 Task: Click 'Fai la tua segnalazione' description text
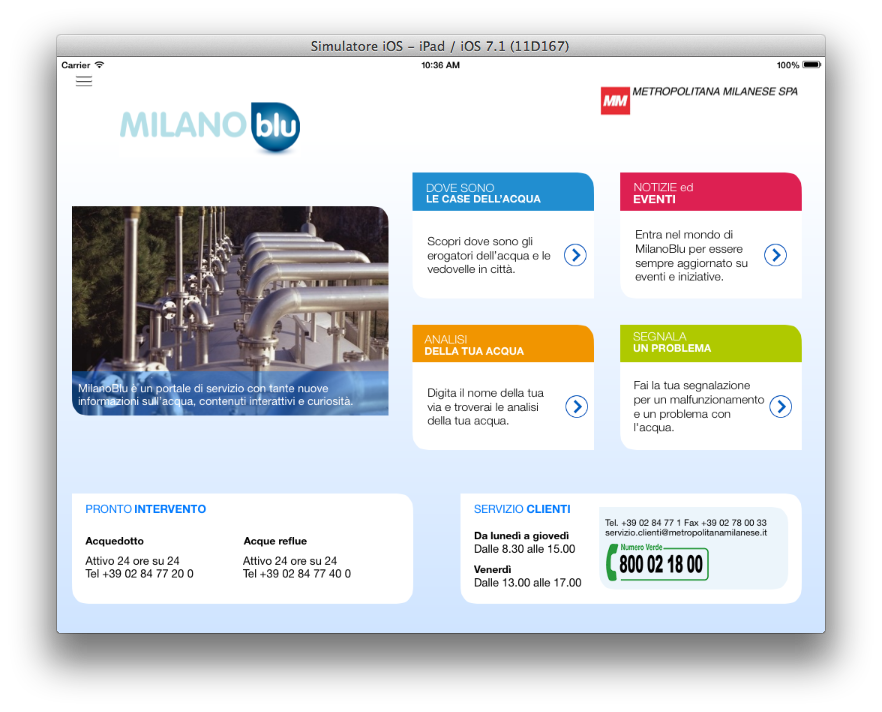point(699,406)
